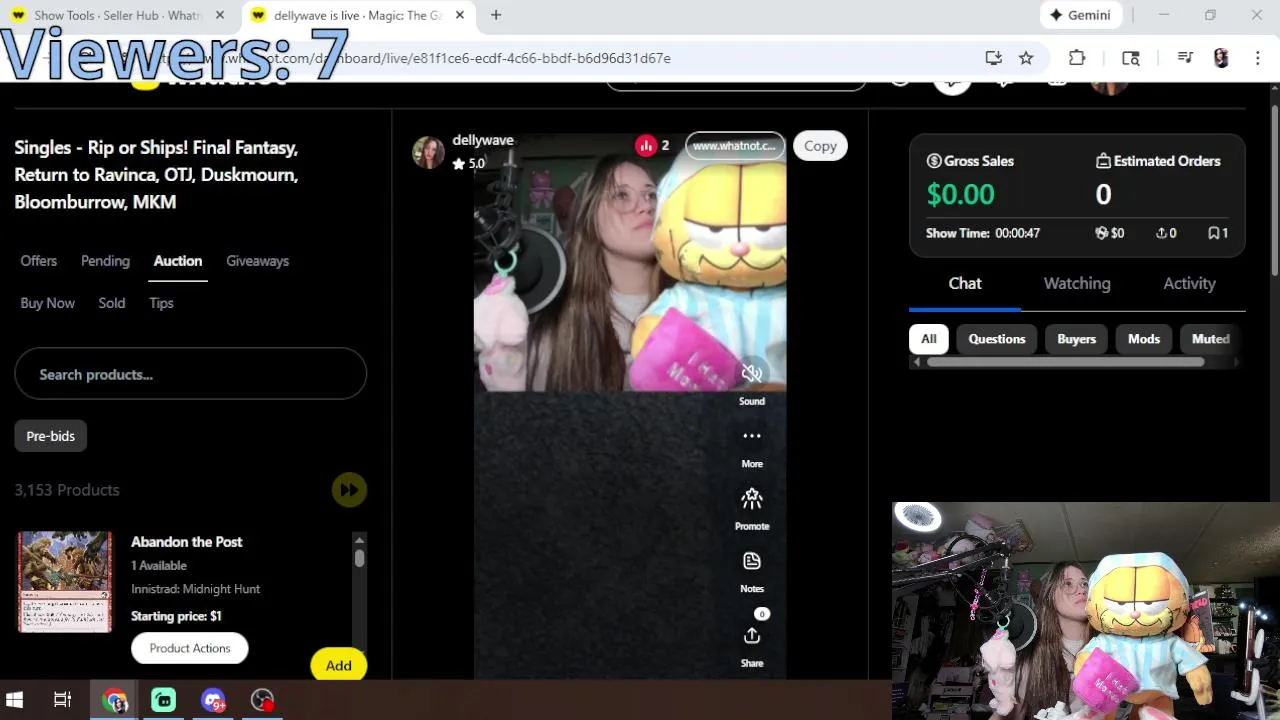Close the Show Tools Seller Hub tab
Screen dimensions: 1280x720
click(x=220, y=15)
